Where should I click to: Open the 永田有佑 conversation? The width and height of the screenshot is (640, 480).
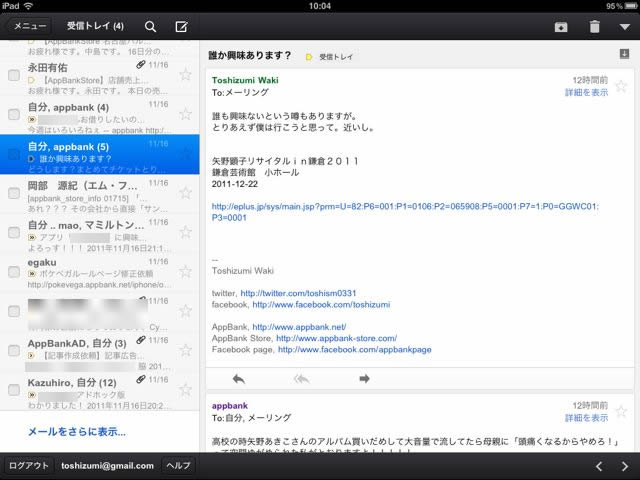[100, 76]
